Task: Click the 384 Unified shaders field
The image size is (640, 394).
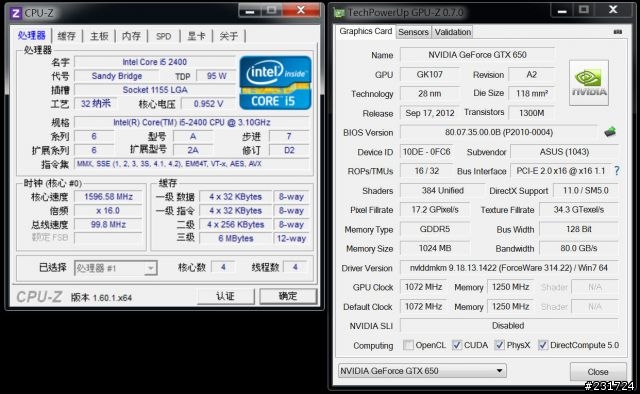Action: tap(442, 190)
